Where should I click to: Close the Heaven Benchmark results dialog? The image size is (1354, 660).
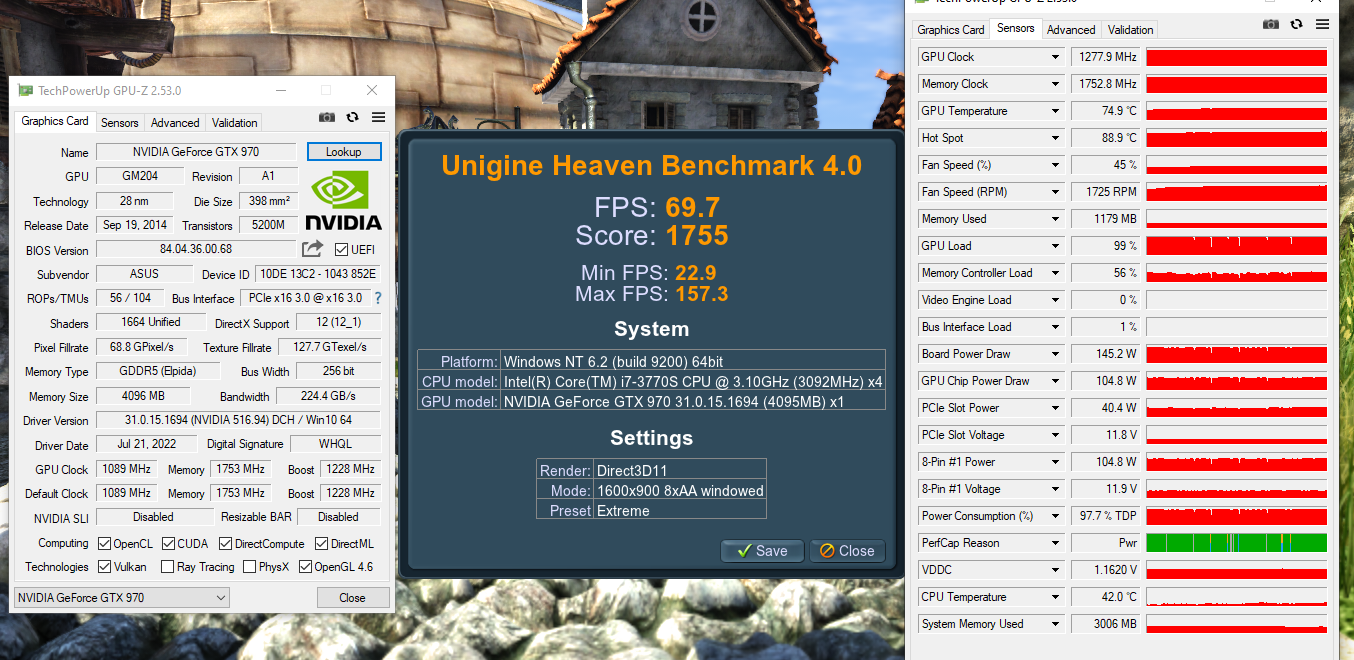coord(847,551)
